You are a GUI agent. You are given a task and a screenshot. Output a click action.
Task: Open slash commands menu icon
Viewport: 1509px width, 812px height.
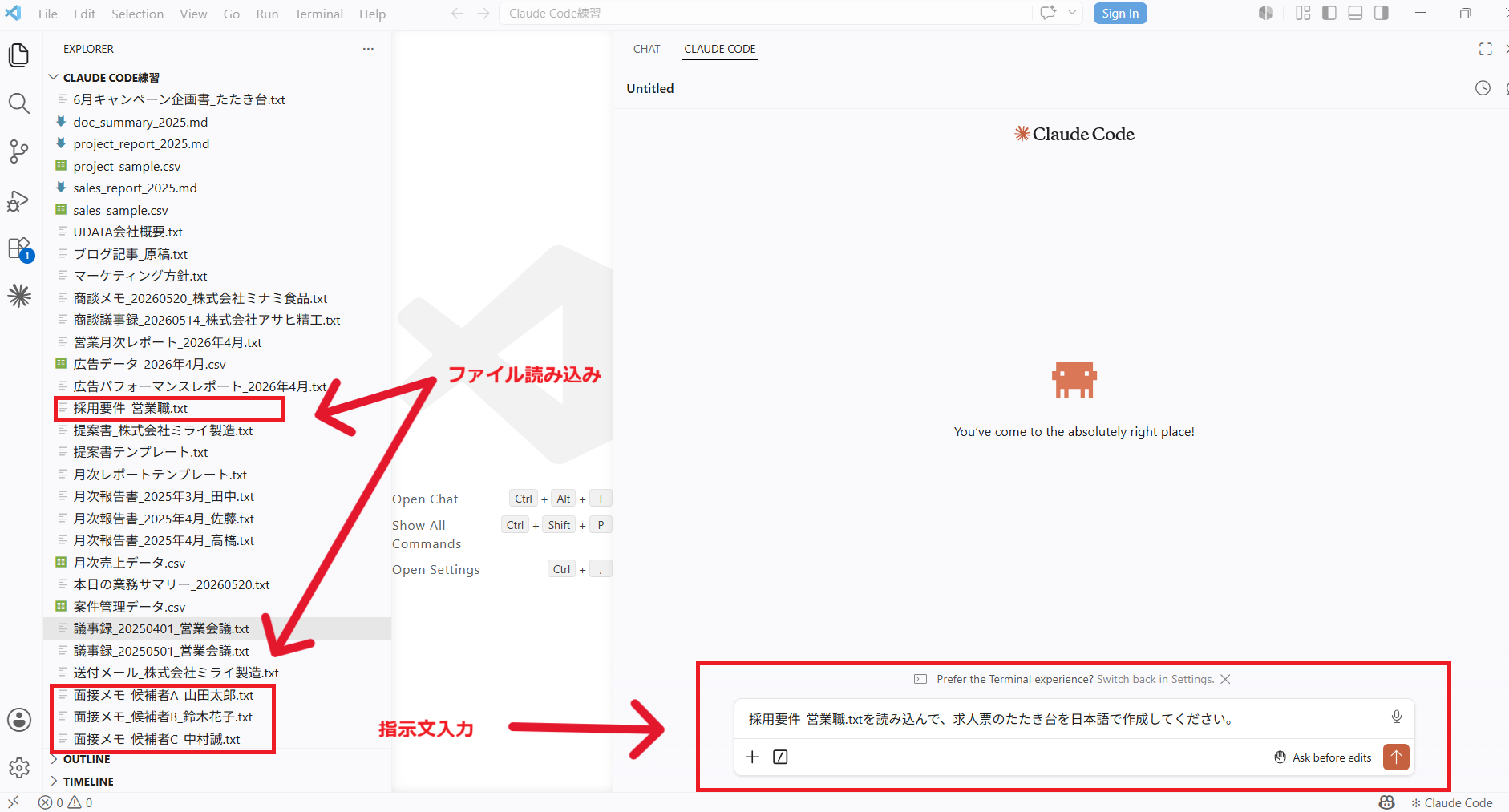click(x=780, y=757)
